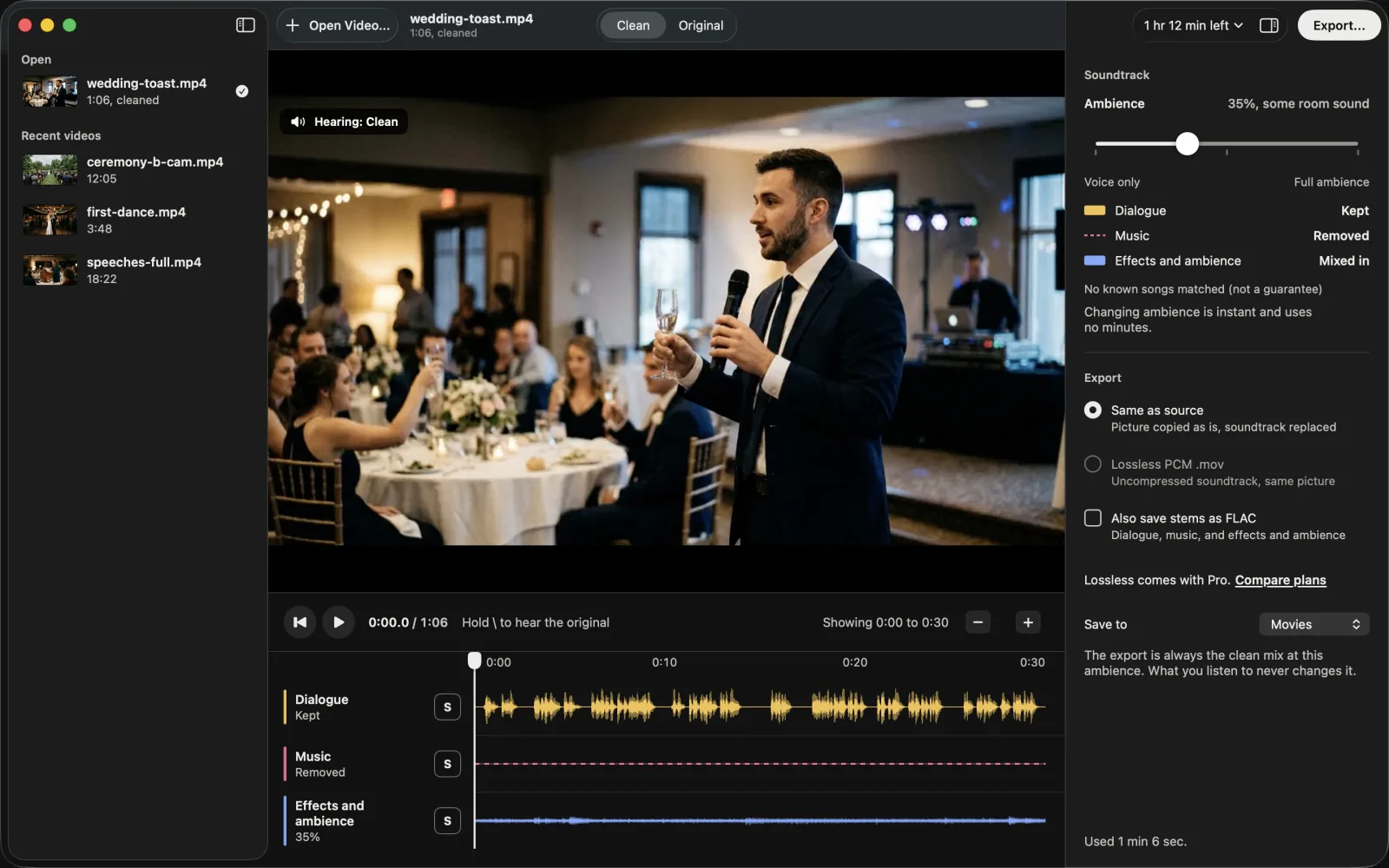Click the timeline playhead handle at 0:00
This screenshot has width=1389, height=868.
[x=474, y=661]
